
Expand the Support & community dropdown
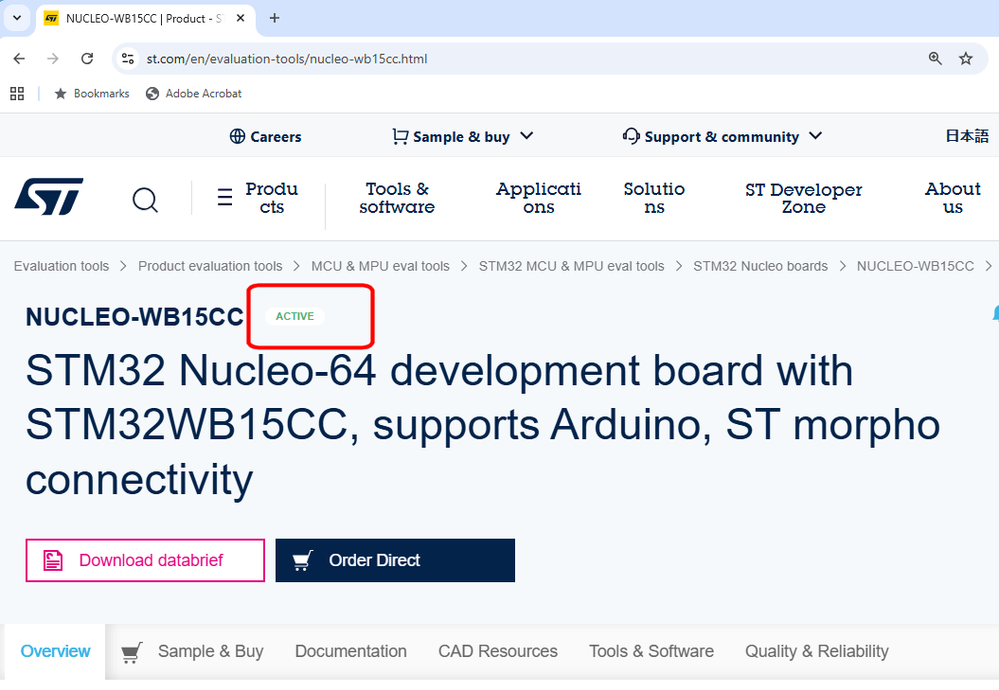click(722, 136)
